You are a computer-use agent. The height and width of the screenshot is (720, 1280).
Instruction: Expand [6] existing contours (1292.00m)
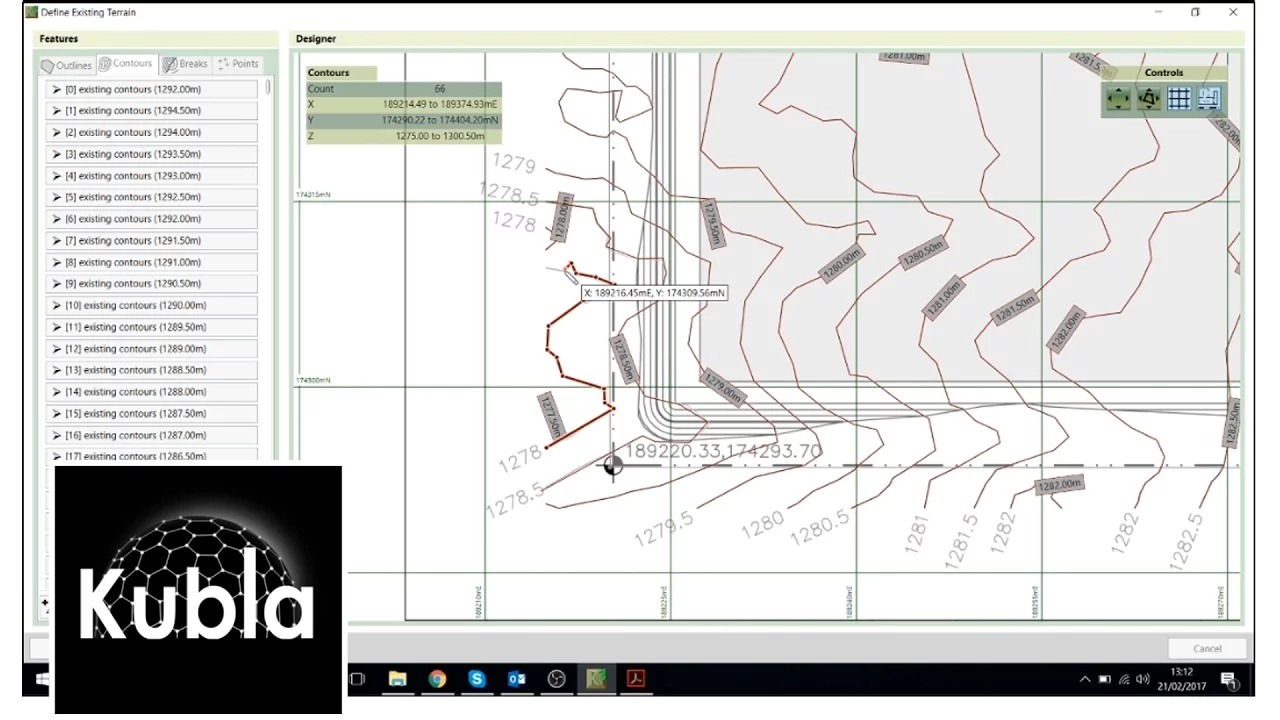tap(56, 219)
